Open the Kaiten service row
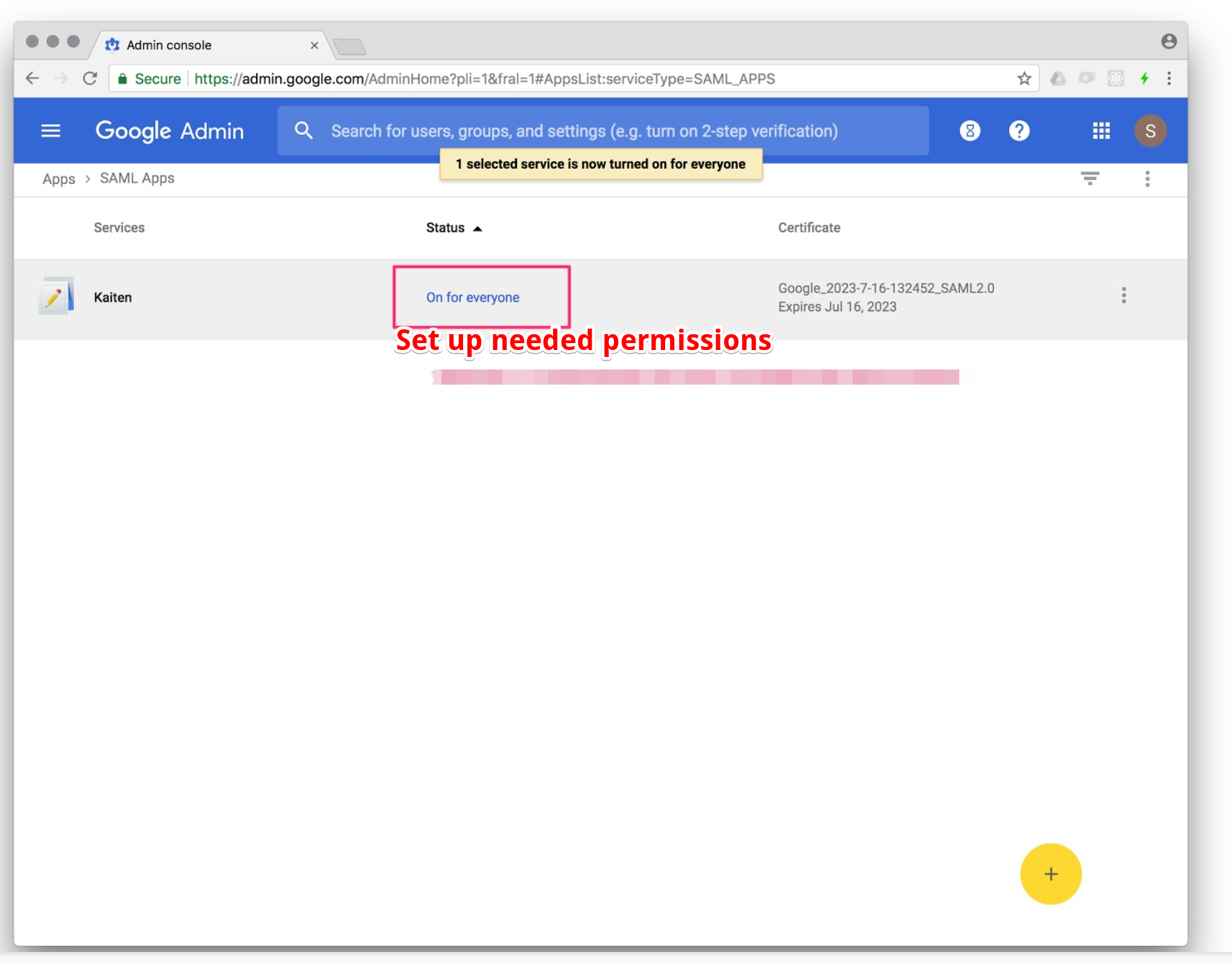This screenshot has width=1232, height=963. [x=601, y=299]
